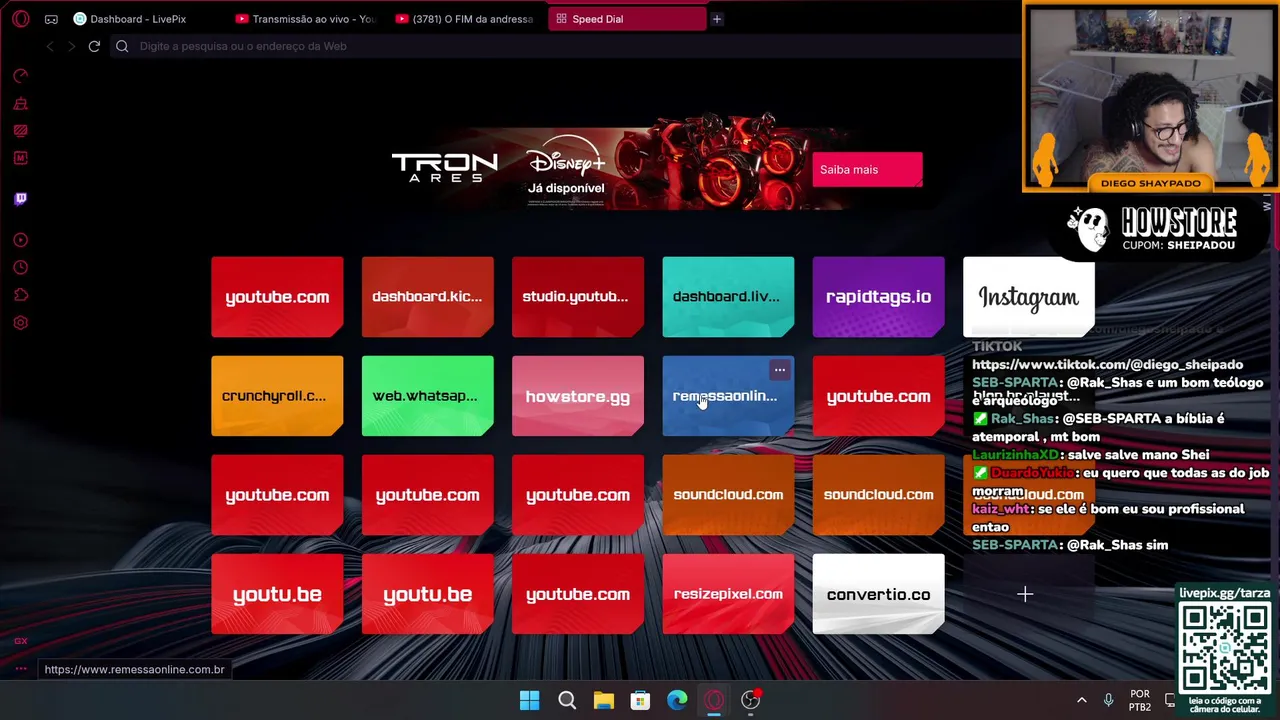Open sidebar setup three-dots at bottom

point(20,669)
